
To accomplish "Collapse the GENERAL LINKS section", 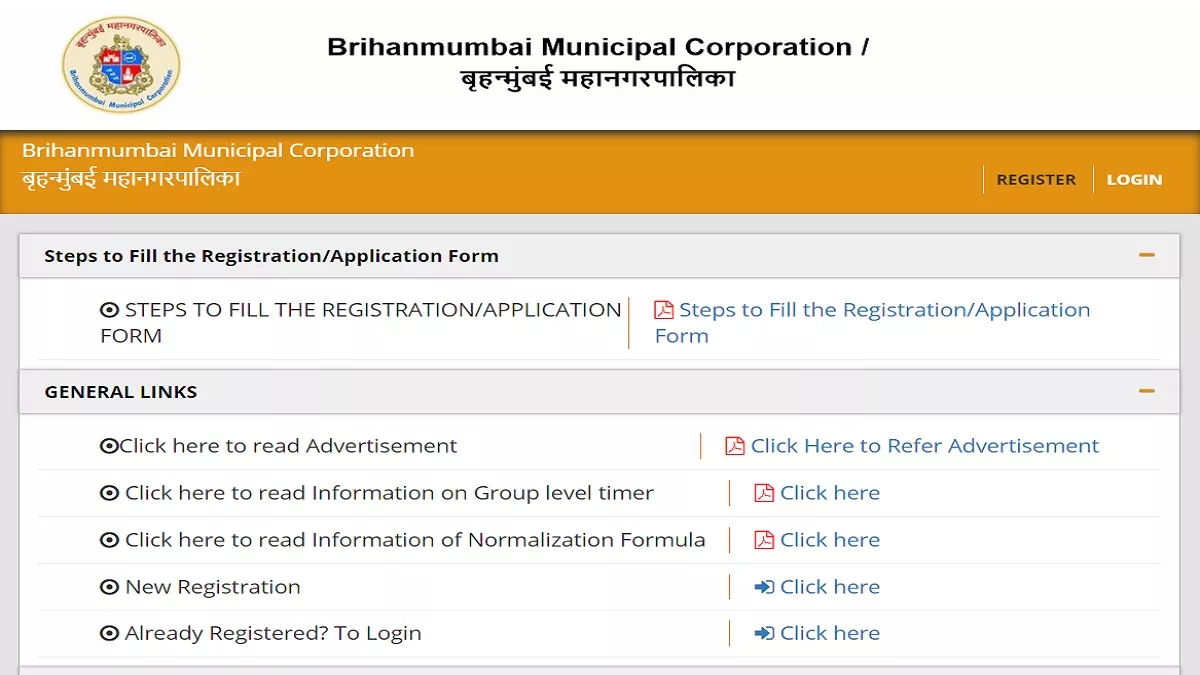I will pos(1147,391).
